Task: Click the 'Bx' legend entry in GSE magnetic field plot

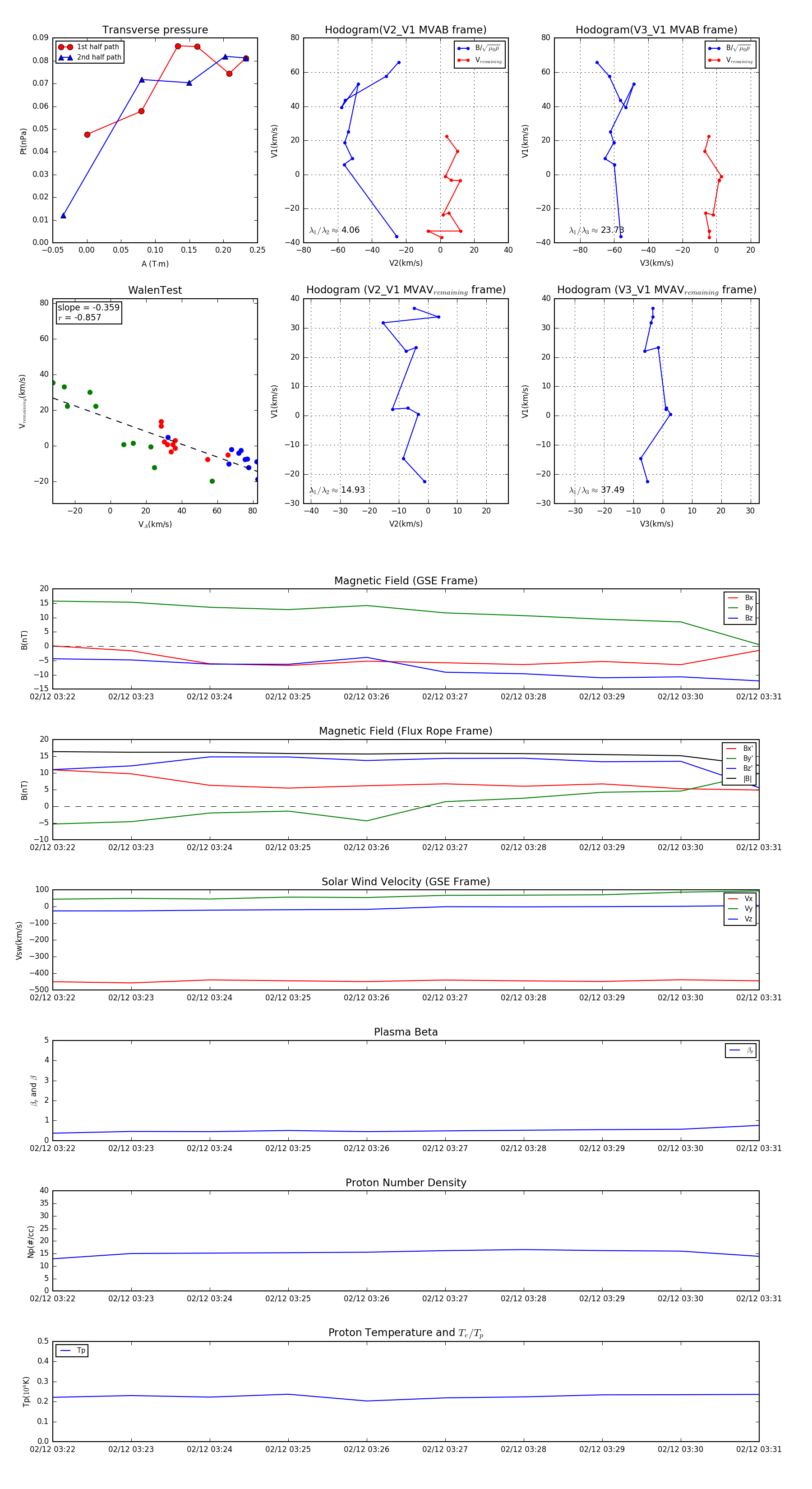Action: coord(740,598)
